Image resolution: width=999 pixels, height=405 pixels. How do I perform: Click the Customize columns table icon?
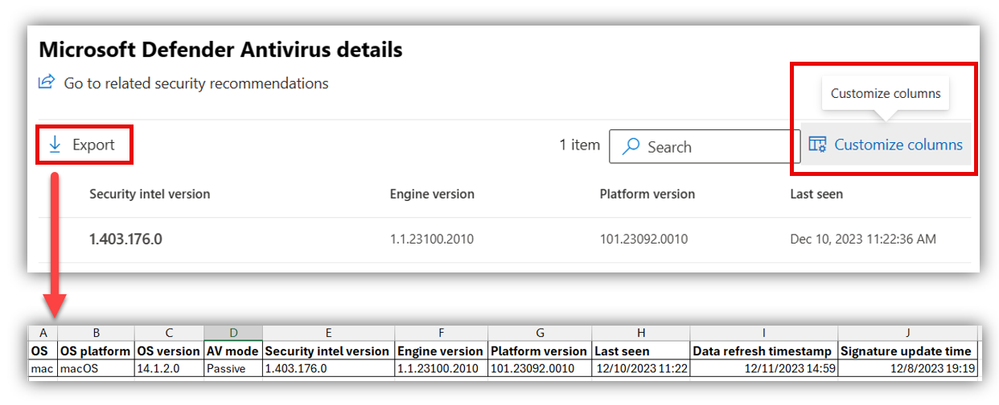pyautogui.click(x=817, y=145)
